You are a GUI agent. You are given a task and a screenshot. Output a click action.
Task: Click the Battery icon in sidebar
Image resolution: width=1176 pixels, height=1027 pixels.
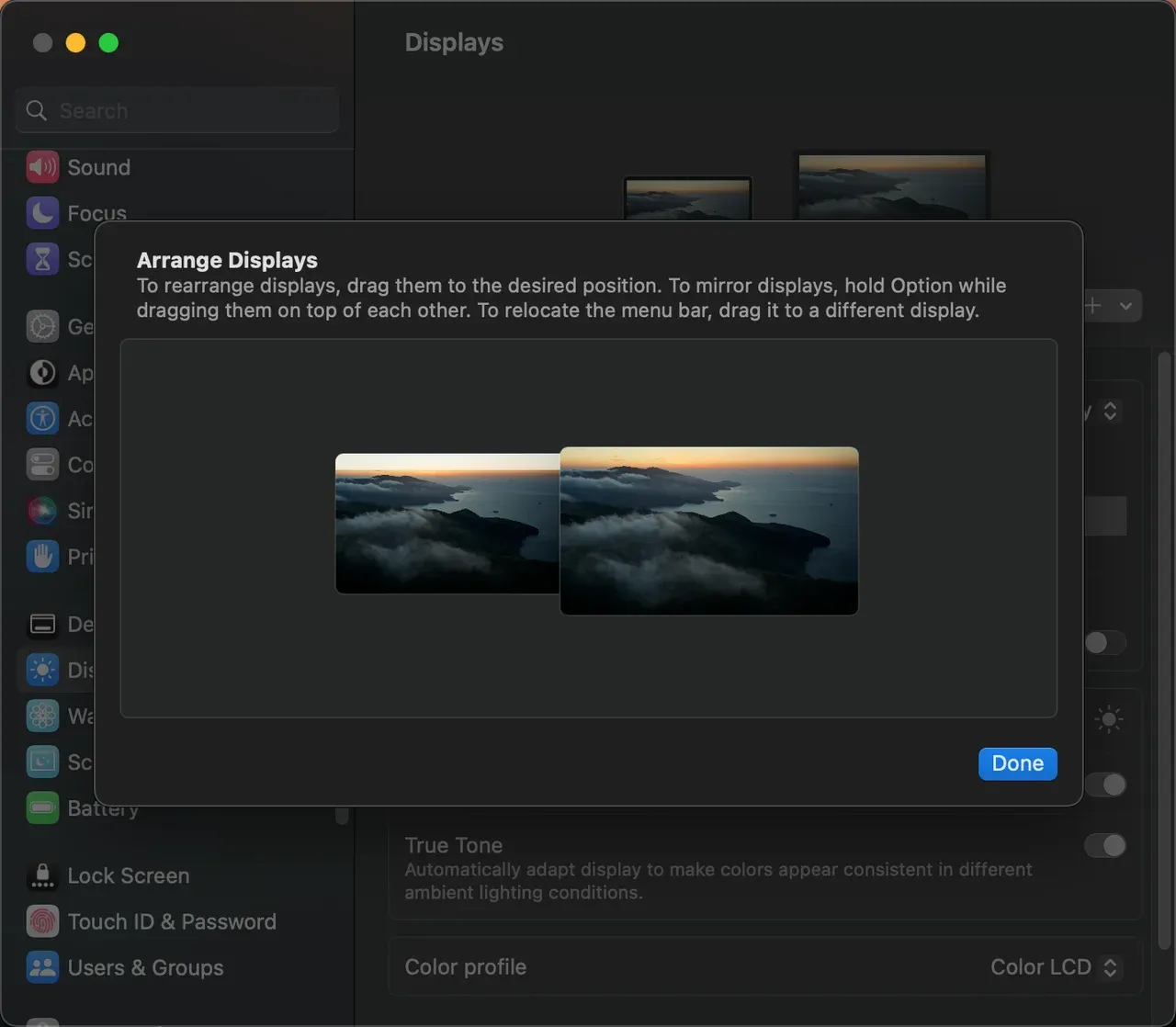(x=42, y=808)
